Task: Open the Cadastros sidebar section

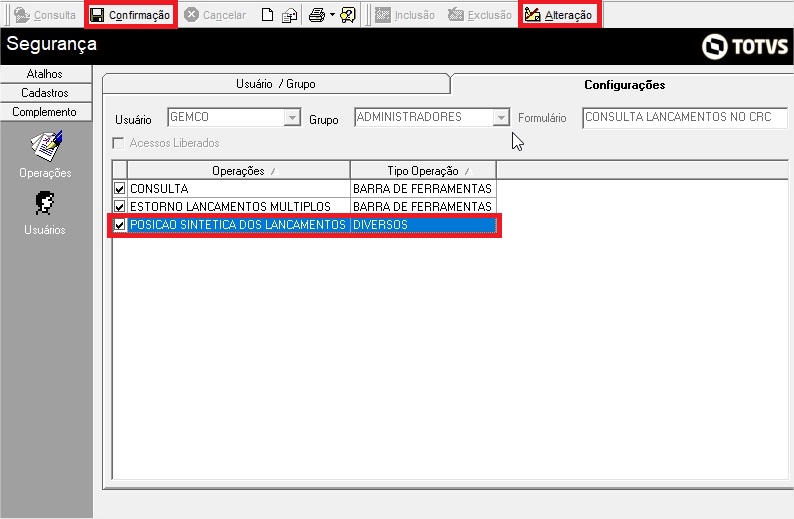Action: tap(46, 93)
